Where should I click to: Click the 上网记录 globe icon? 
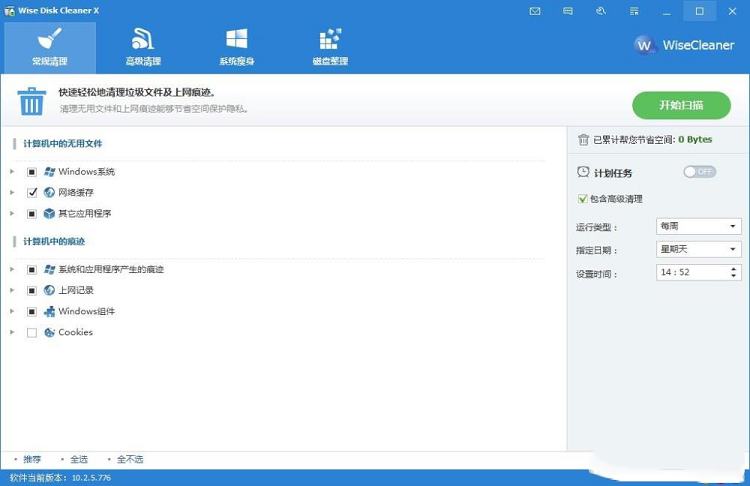(49, 290)
